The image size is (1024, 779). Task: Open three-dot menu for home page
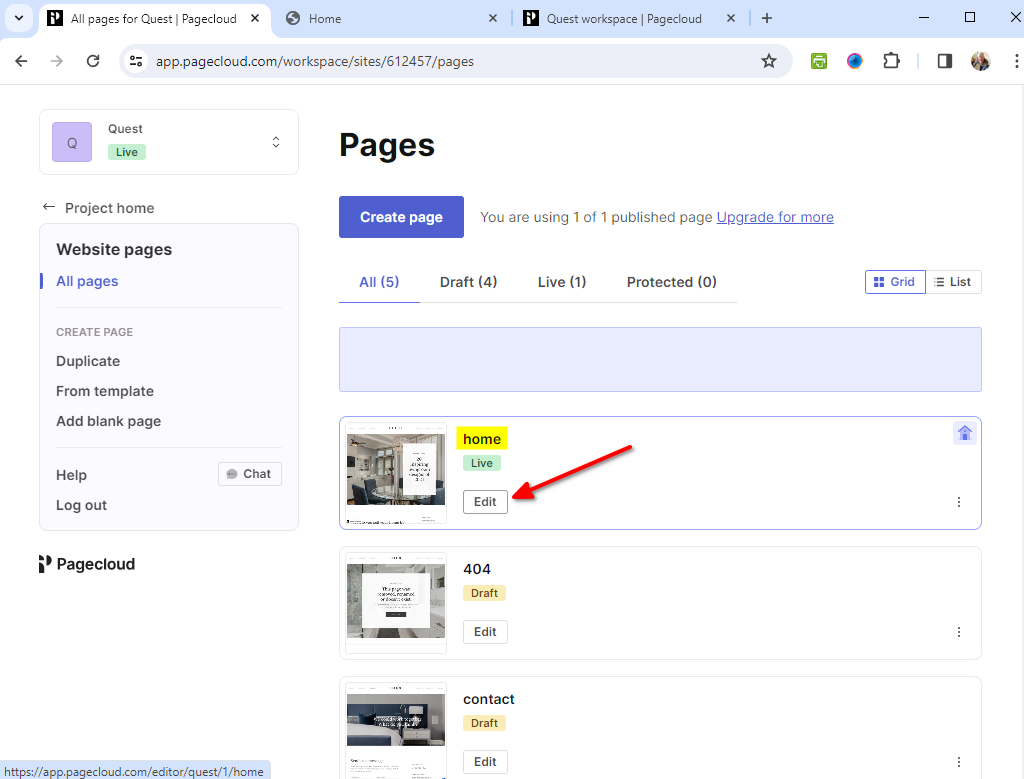coord(959,502)
